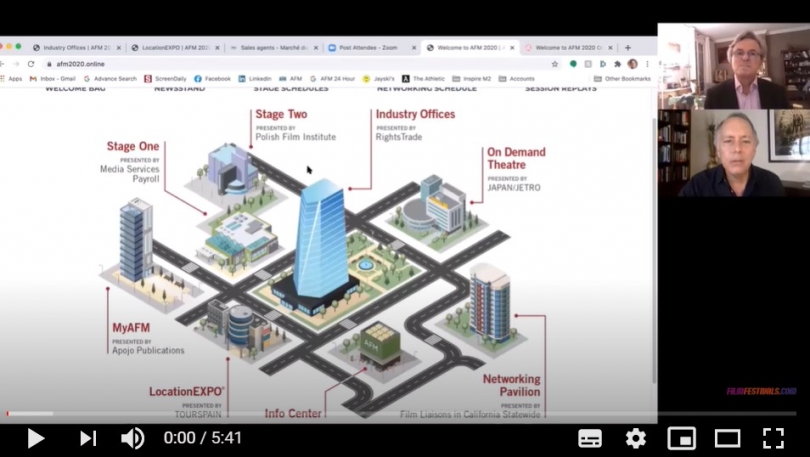Click the On Demand Theatre label

pyautogui.click(x=516, y=158)
